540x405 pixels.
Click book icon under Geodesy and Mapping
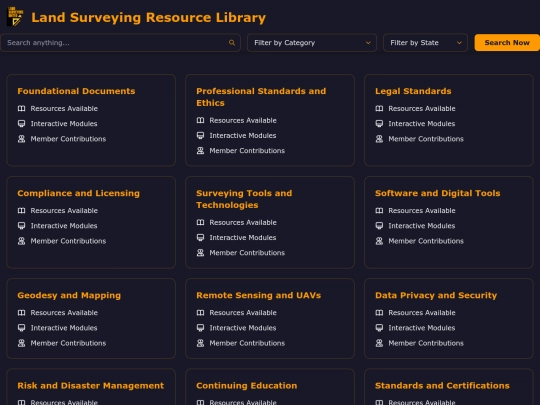[21, 313]
